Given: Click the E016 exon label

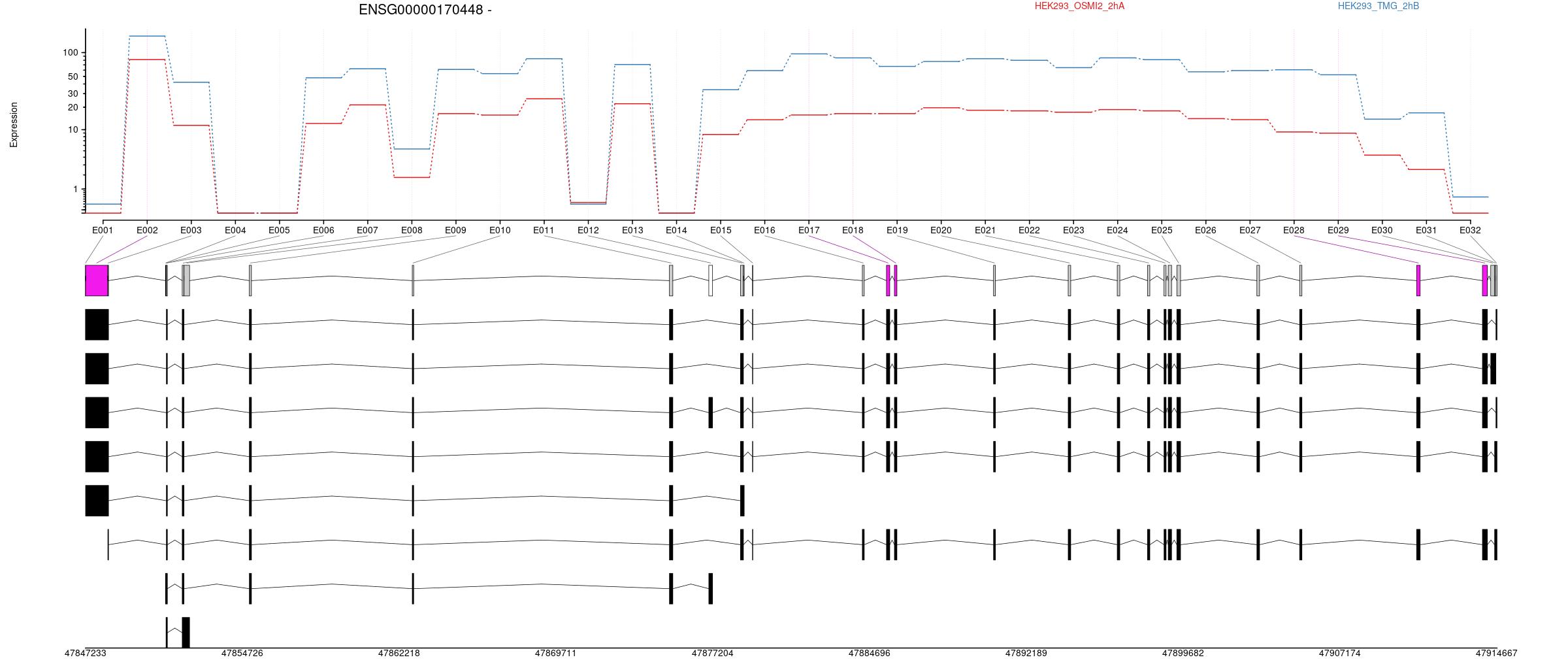Looking at the screenshot, I should click(x=764, y=230).
